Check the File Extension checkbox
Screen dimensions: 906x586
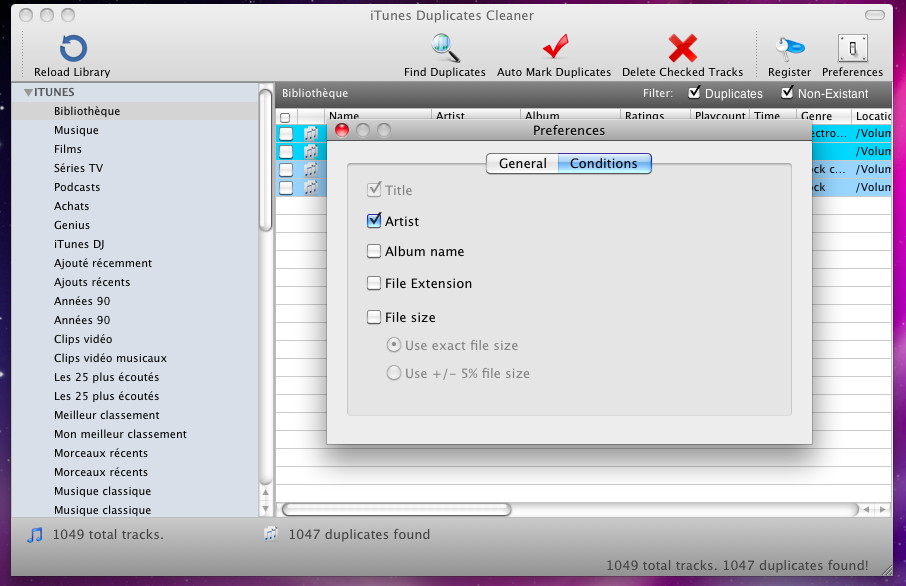pyautogui.click(x=374, y=283)
